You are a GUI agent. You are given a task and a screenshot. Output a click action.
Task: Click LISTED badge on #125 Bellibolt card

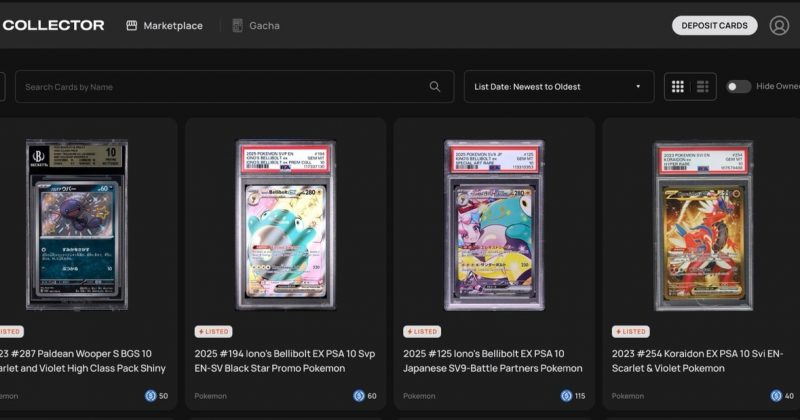tap(422, 332)
